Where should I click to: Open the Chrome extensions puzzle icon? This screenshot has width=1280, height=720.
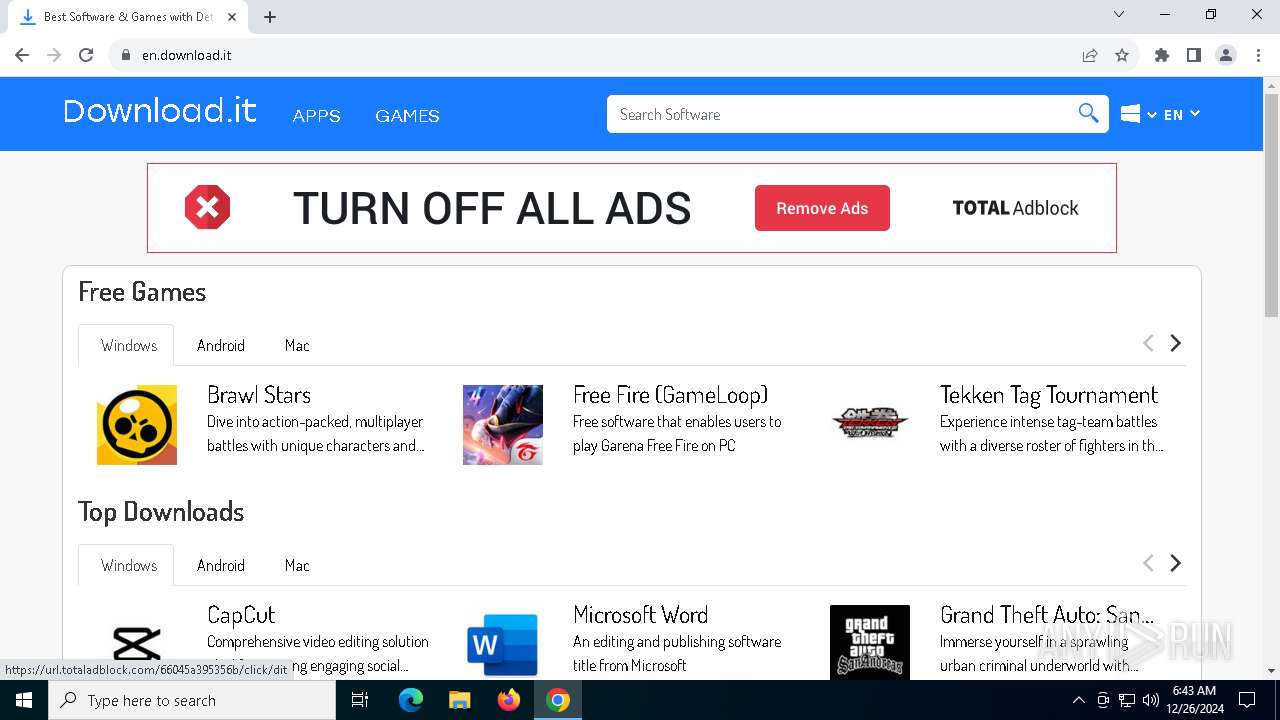click(x=1162, y=55)
